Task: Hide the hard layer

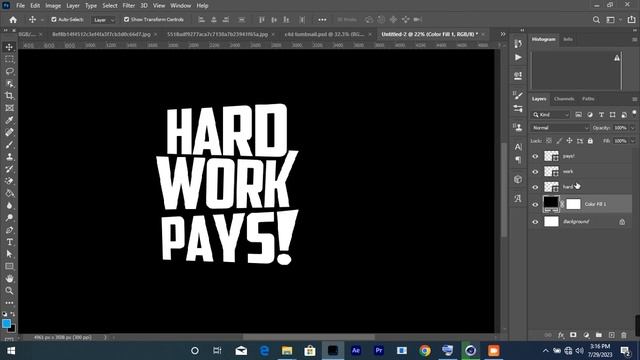Action: tap(535, 187)
